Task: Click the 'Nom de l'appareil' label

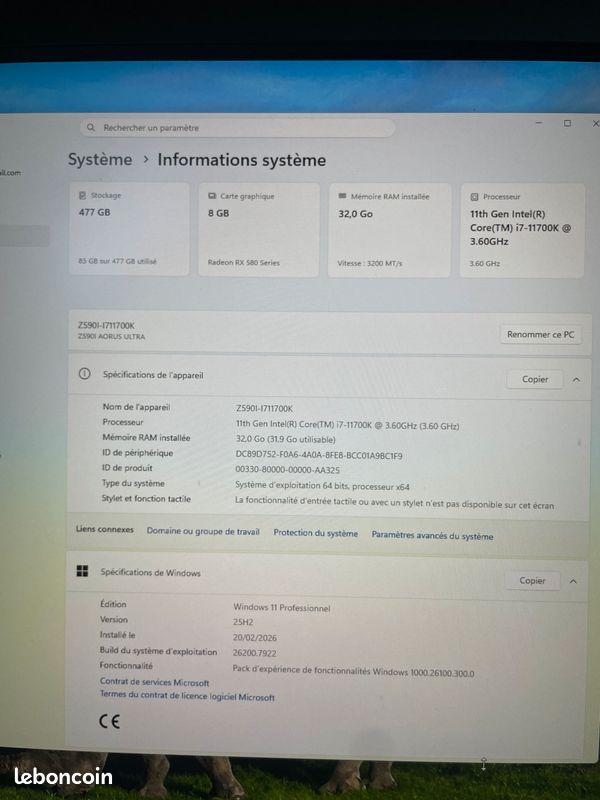Action: [136, 407]
